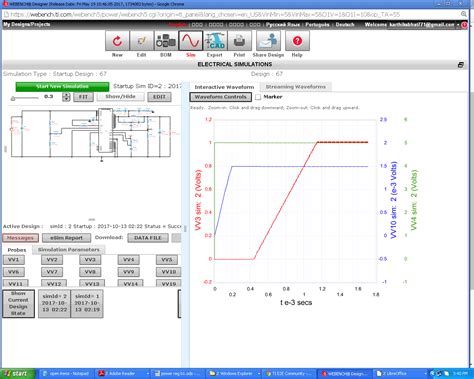The height and width of the screenshot is (379, 474).
Task: Switch to Streaming Waveforms tab
Action: [x=296, y=87]
